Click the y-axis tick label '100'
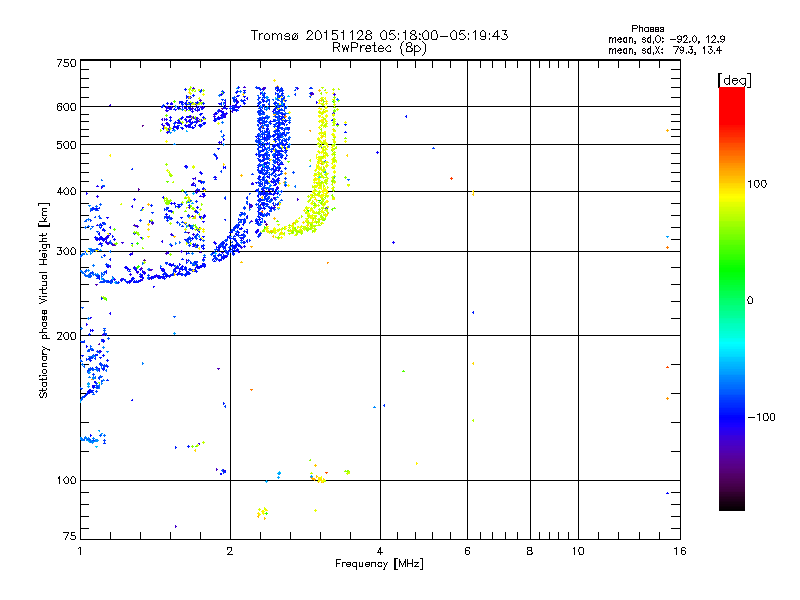The image size is (800, 600). (66, 480)
